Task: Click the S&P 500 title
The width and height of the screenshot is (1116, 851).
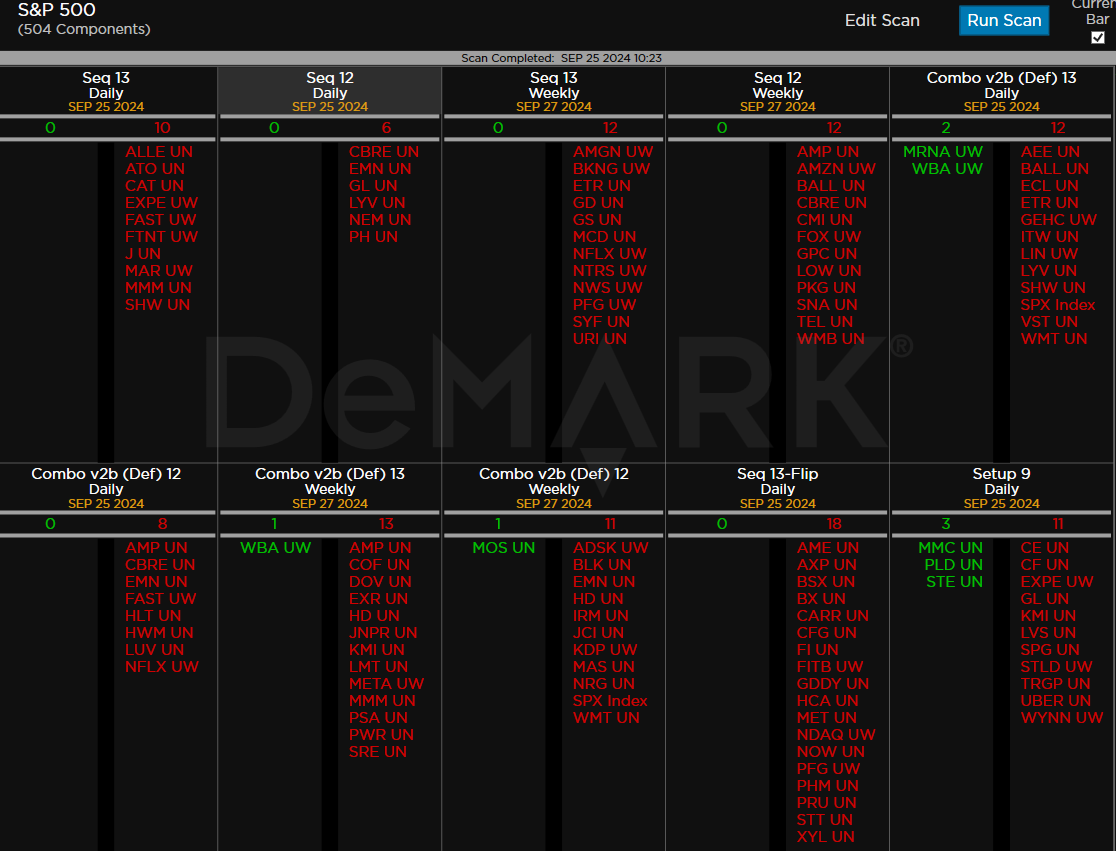Action: (x=57, y=11)
